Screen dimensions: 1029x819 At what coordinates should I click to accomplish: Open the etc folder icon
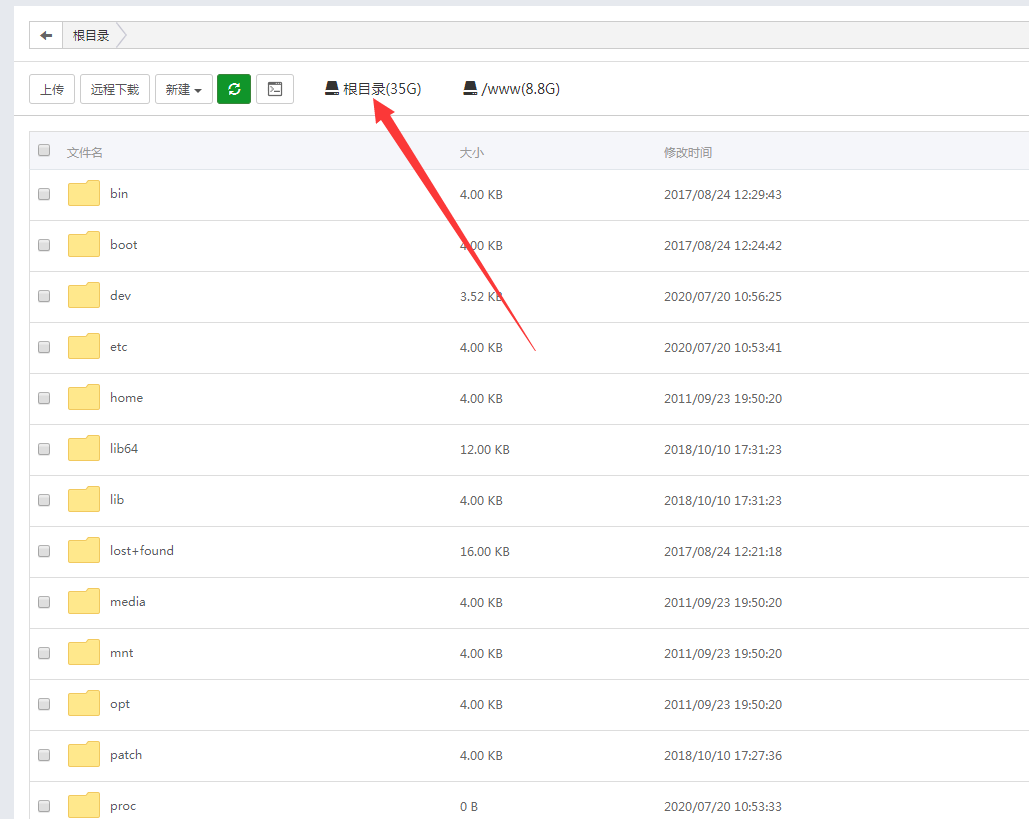pos(84,346)
